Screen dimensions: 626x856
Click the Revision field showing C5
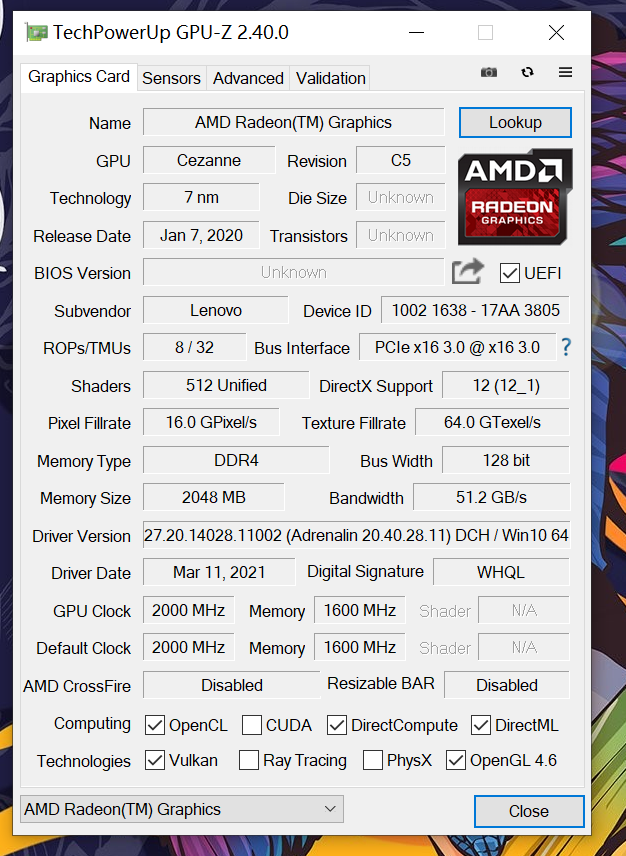401,160
